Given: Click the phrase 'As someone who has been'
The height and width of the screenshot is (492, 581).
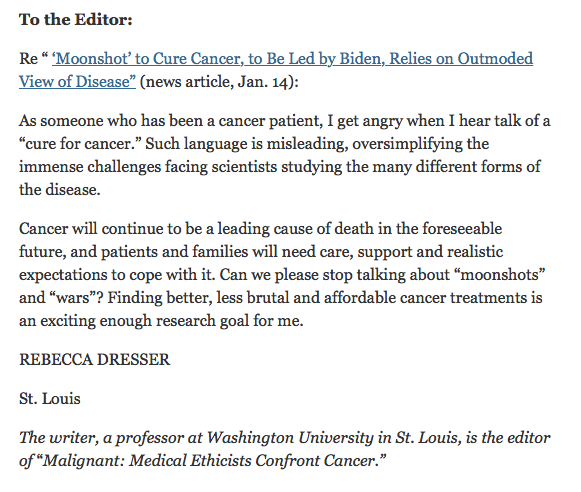Looking at the screenshot, I should (x=111, y=121).
